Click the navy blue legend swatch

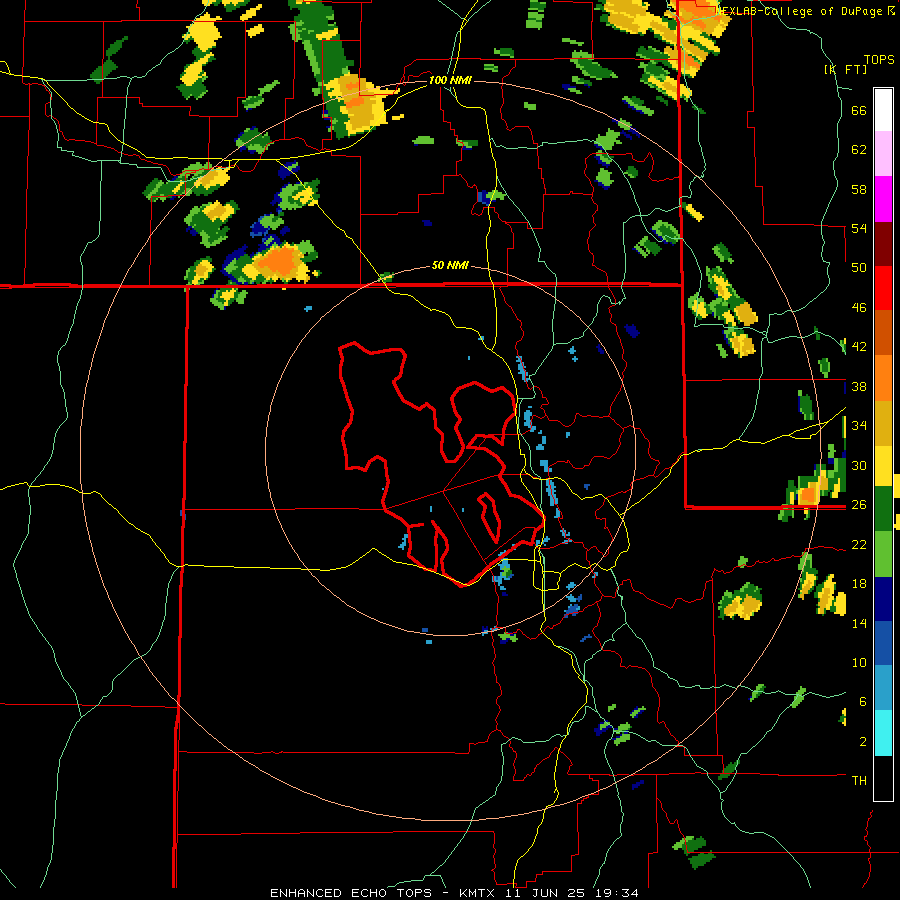pos(883,599)
